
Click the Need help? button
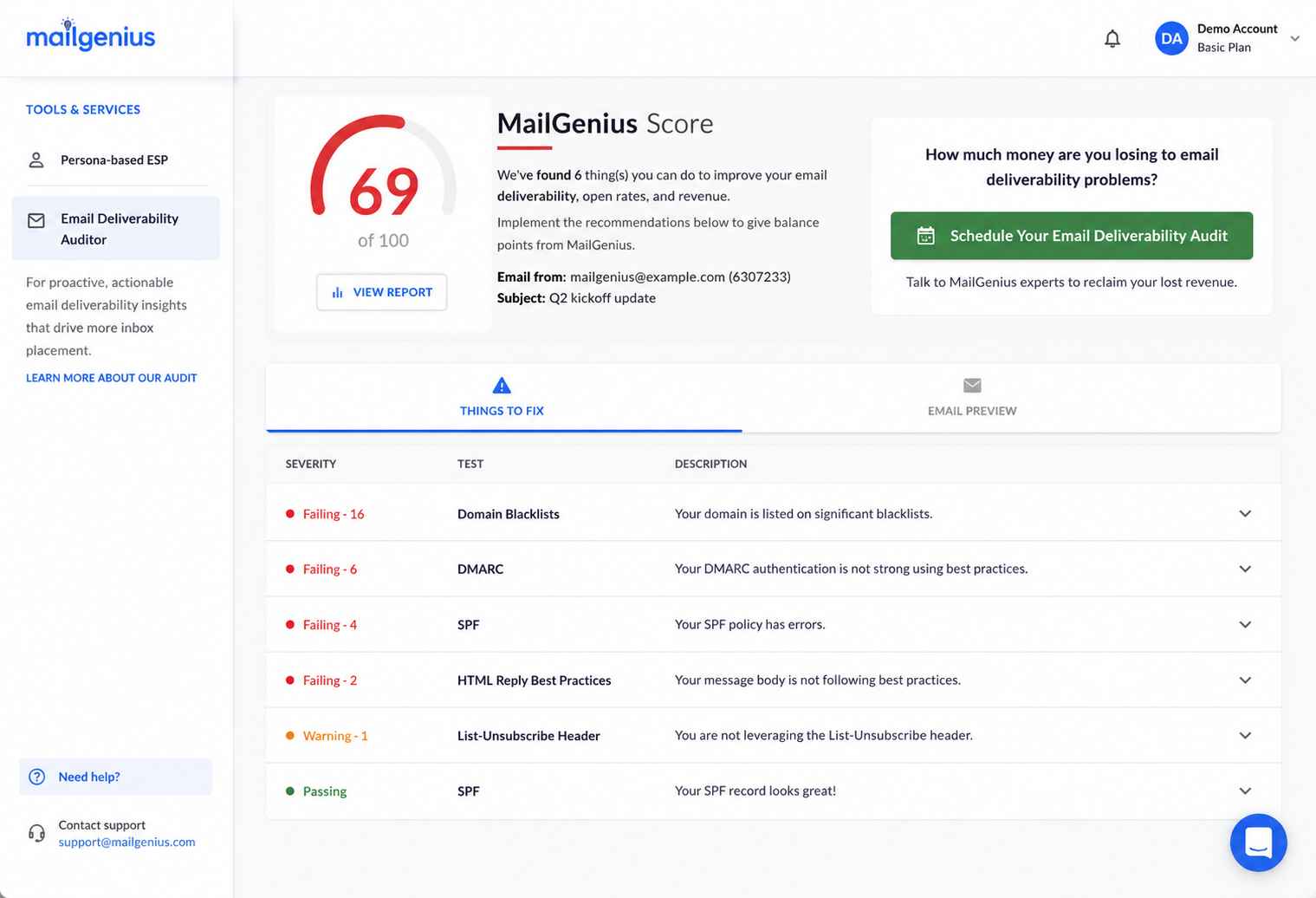pos(115,777)
